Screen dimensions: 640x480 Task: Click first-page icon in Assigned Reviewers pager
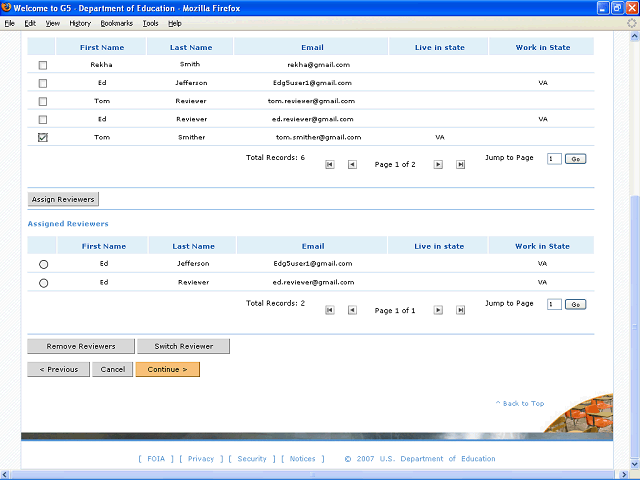click(x=330, y=311)
